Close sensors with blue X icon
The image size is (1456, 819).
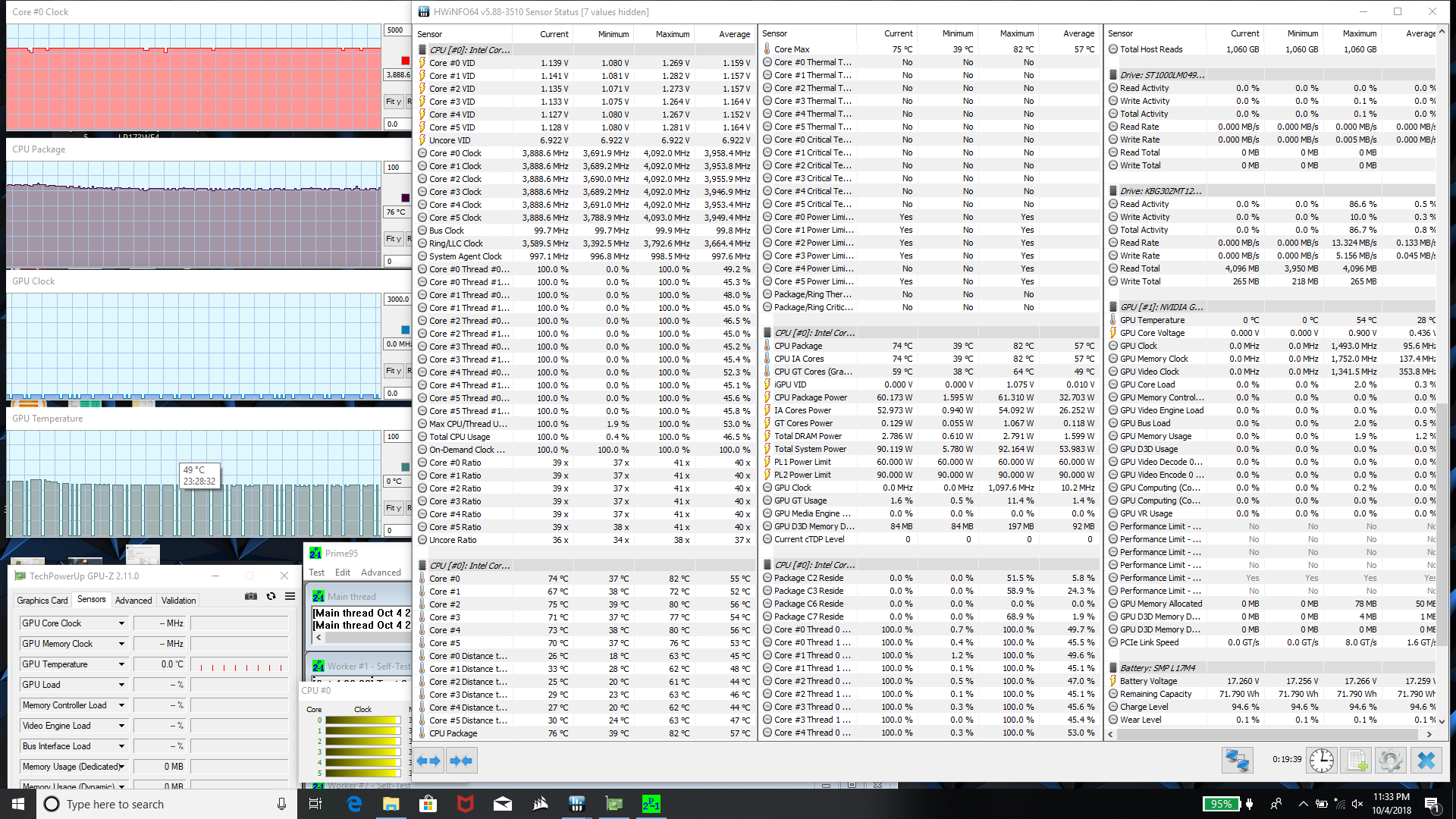coord(1426,760)
